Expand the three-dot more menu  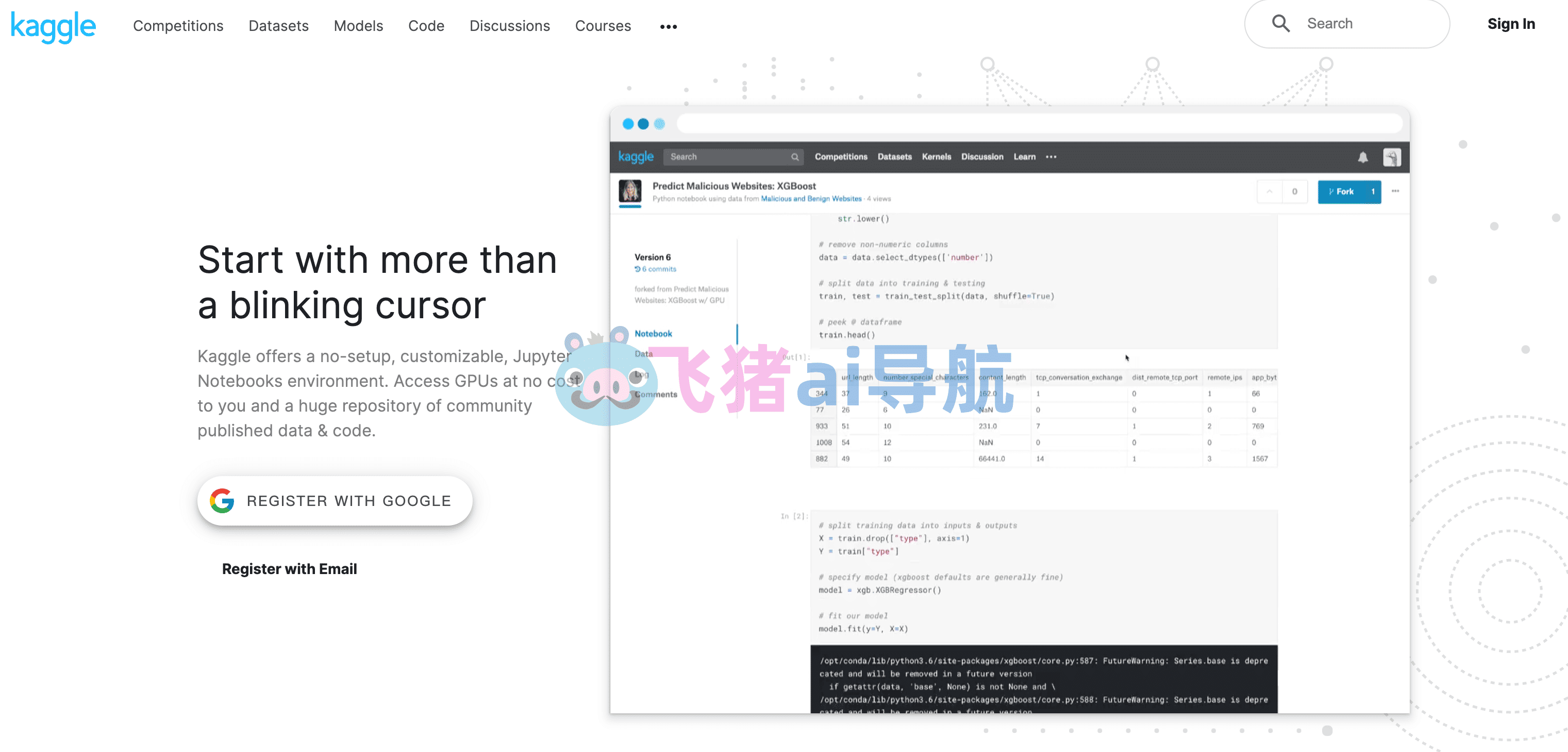point(669,27)
